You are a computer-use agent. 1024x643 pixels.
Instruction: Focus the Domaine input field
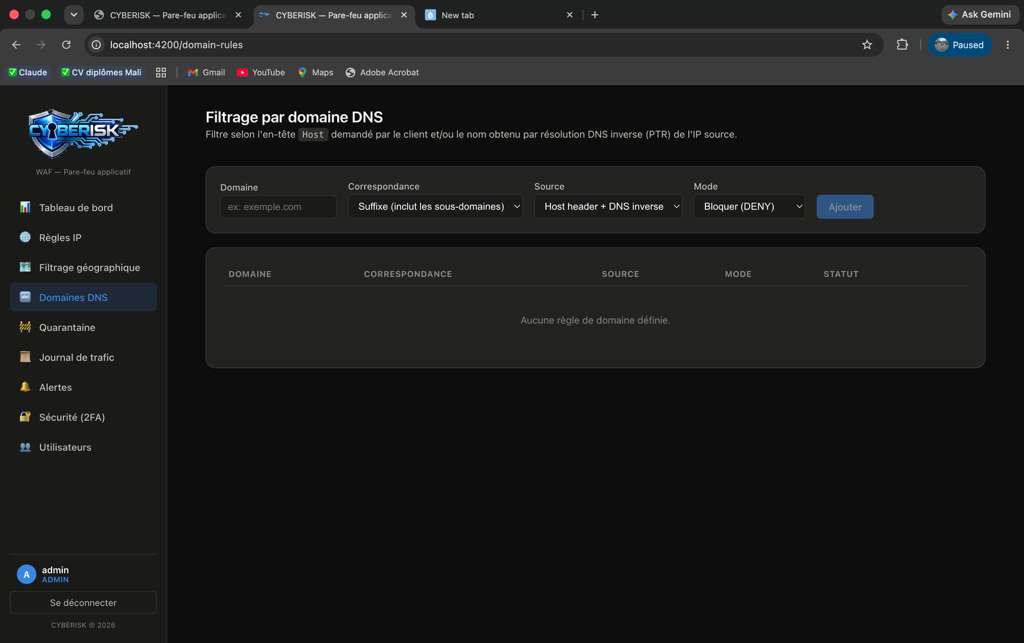point(278,207)
